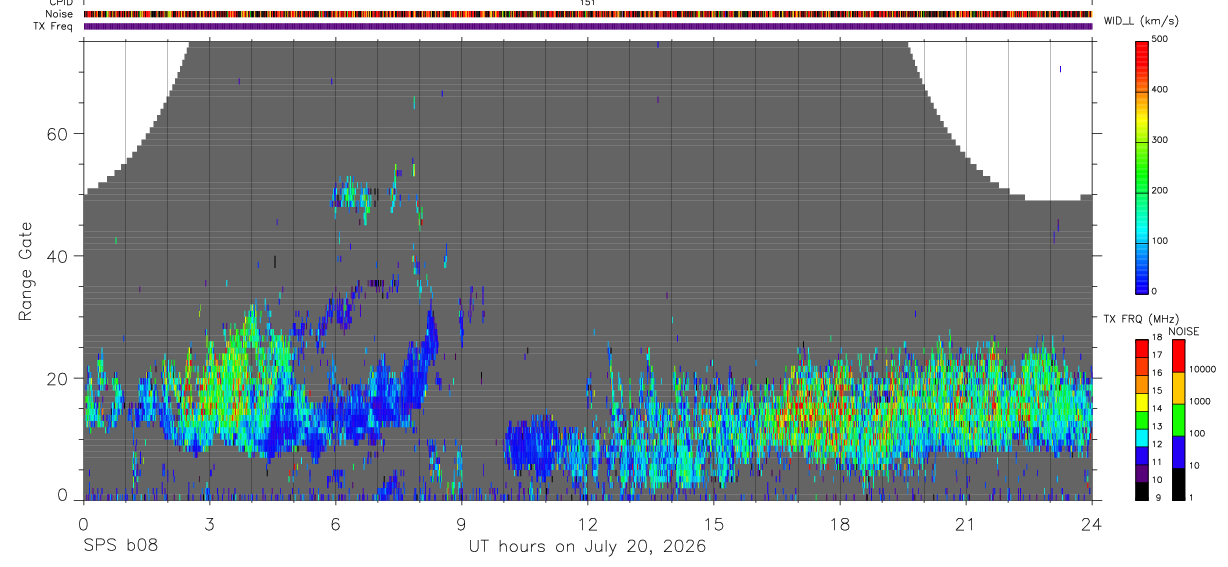Click the SPS b08 radar beam label
The image size is (1228, 567).
pos(120,546)
